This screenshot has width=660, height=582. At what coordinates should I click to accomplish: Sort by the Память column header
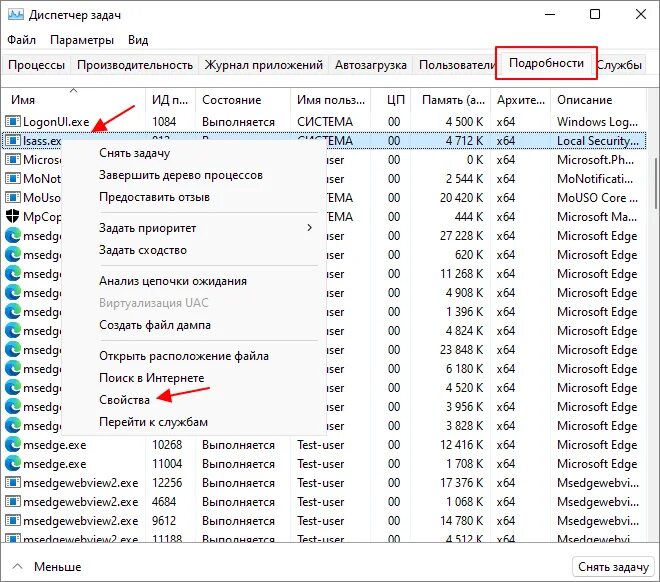tap(450, 100)
